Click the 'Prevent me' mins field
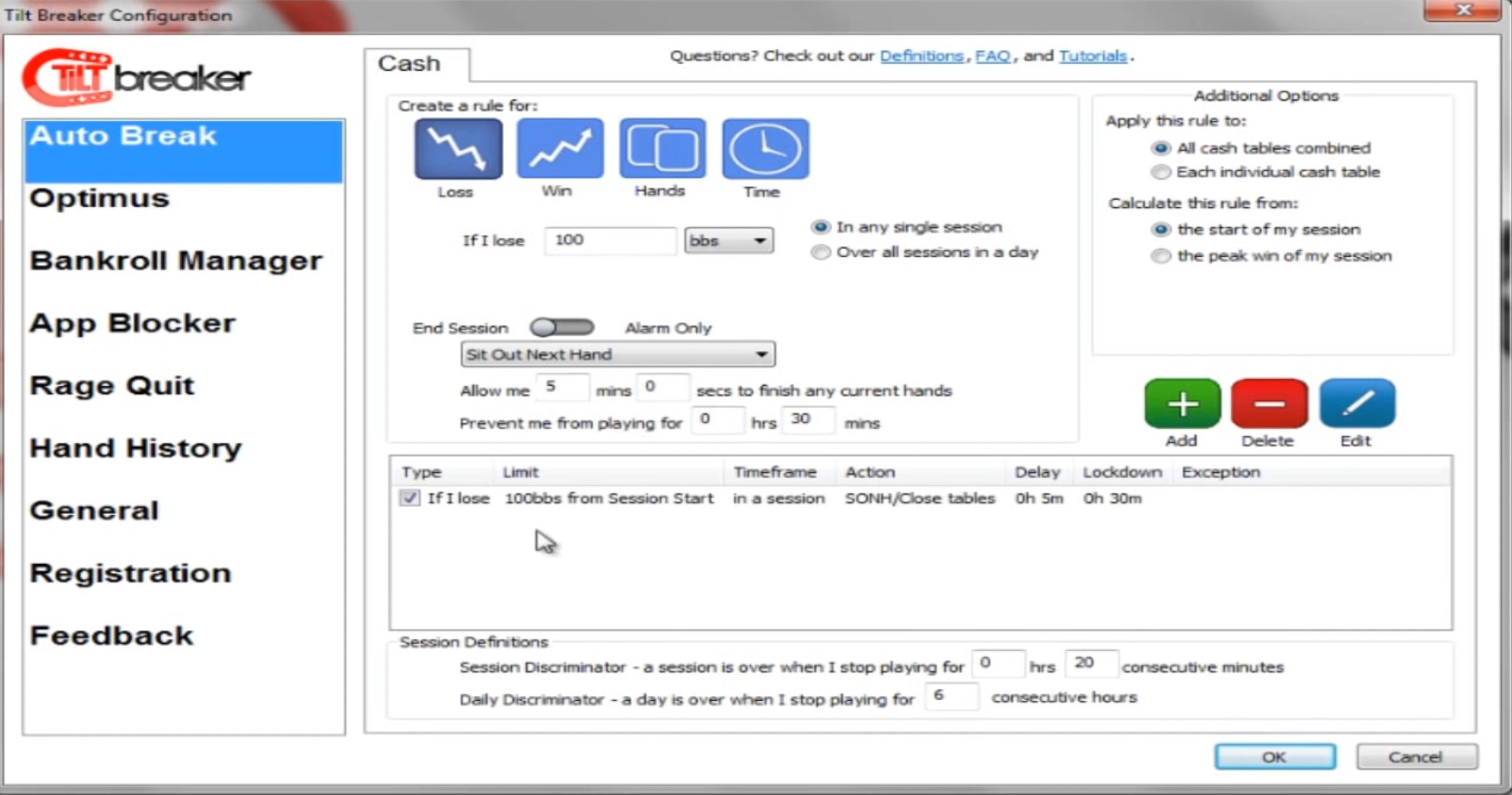Viewport: 1512px width, 795px height. [809, 419]
